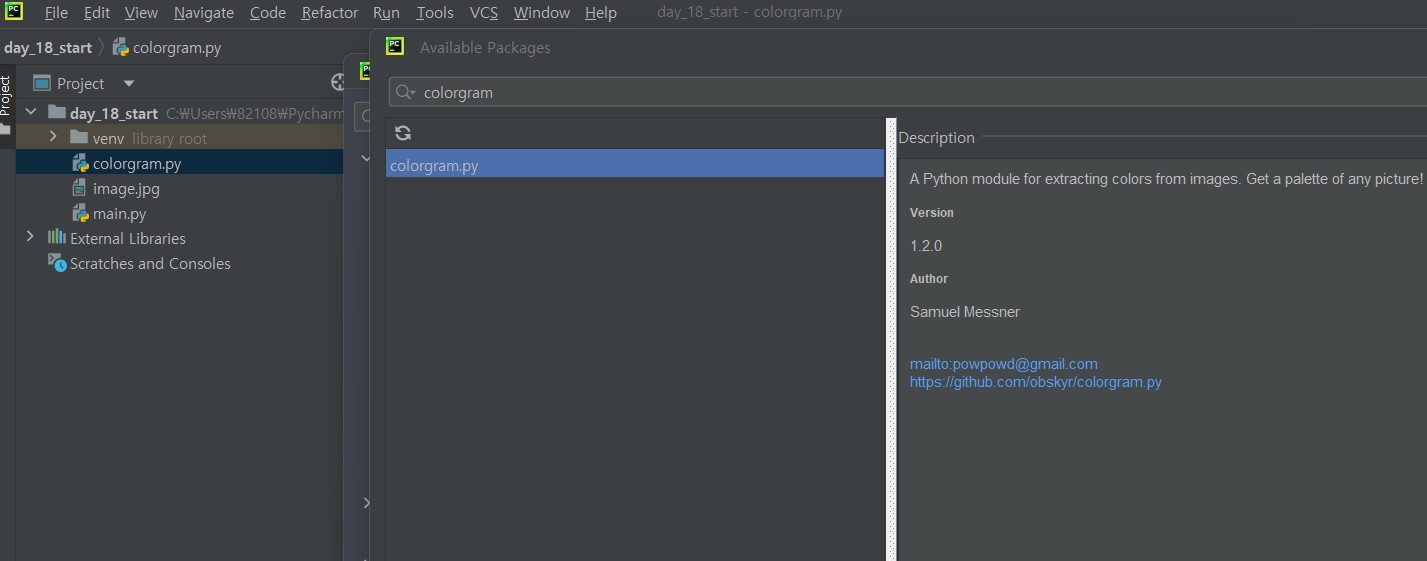This screenshot has height=561, width=1427.
Task: Click the Python icon in the colorgram.py breadcrumb
Action: click(120, 47)
